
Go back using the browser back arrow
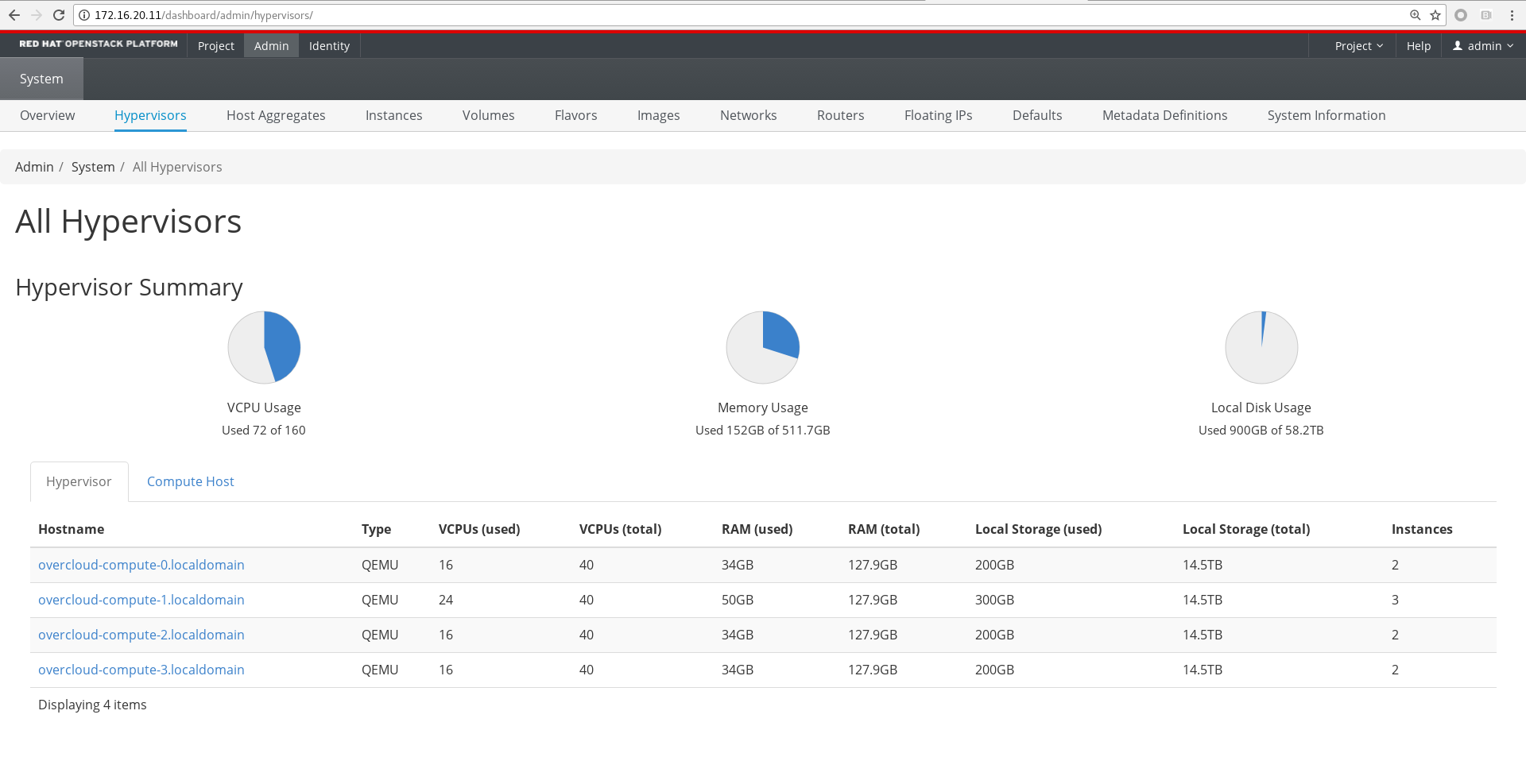tap(14, 15)
